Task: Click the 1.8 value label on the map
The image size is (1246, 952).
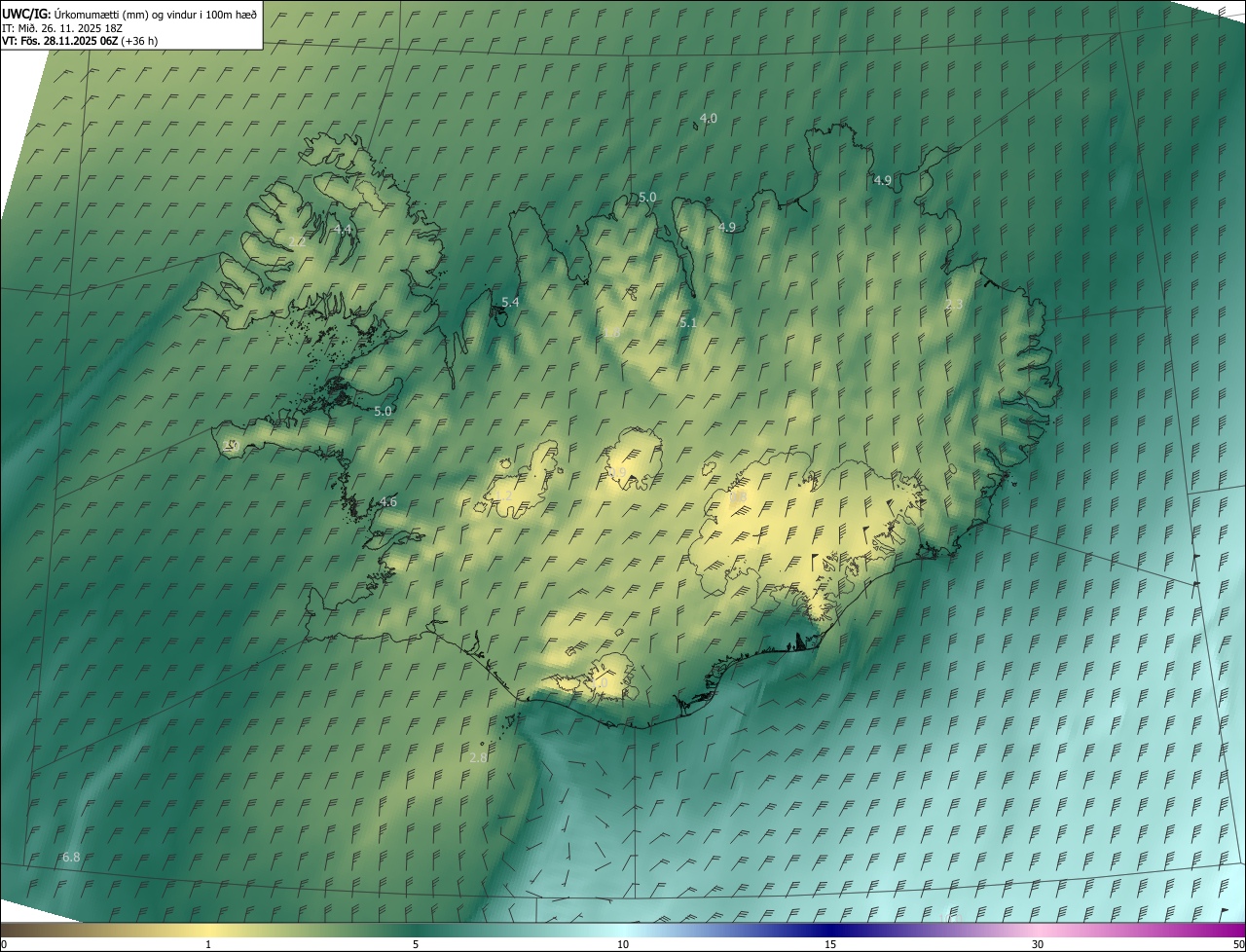Action: click(x=611, y=333)
